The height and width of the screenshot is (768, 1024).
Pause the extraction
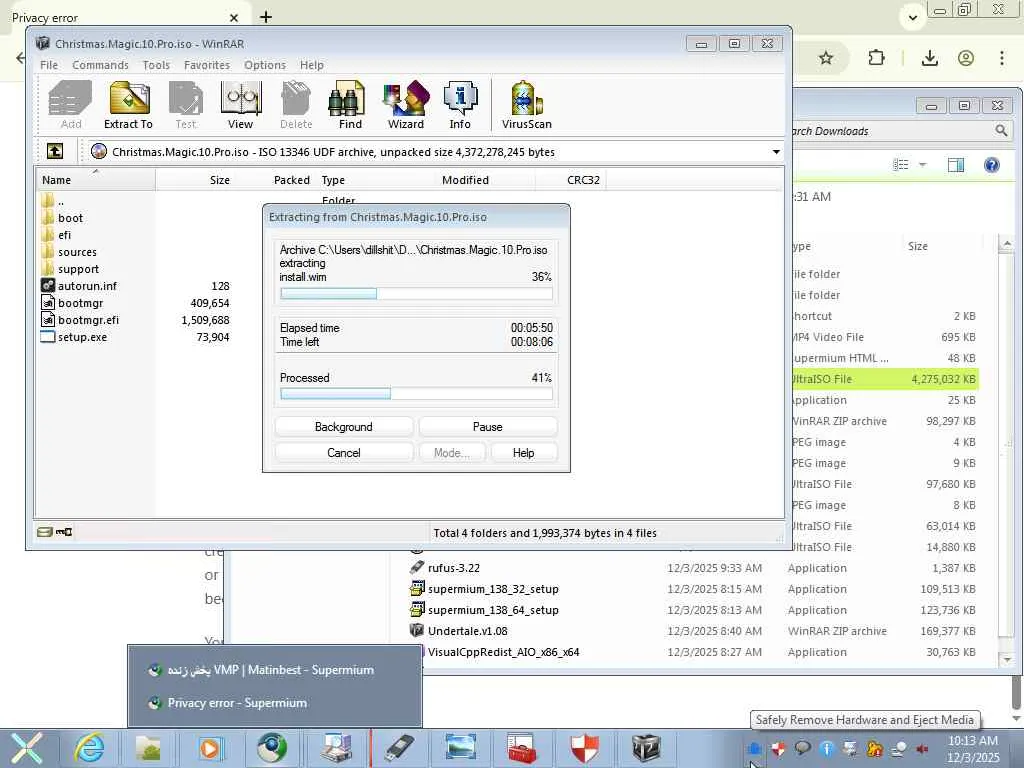coord(487,426)
